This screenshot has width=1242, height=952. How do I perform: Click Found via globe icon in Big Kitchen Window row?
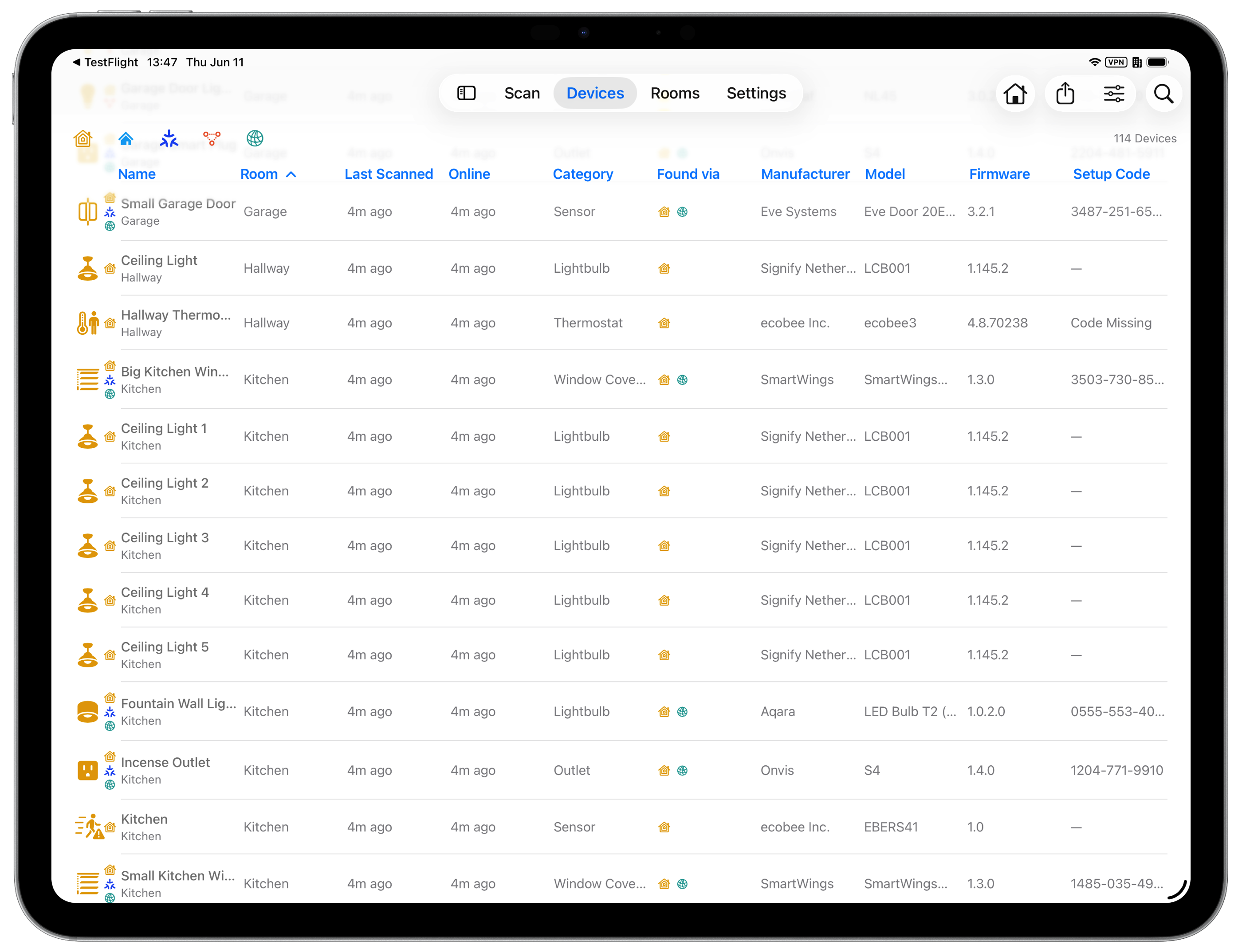(x=683, y=380)
